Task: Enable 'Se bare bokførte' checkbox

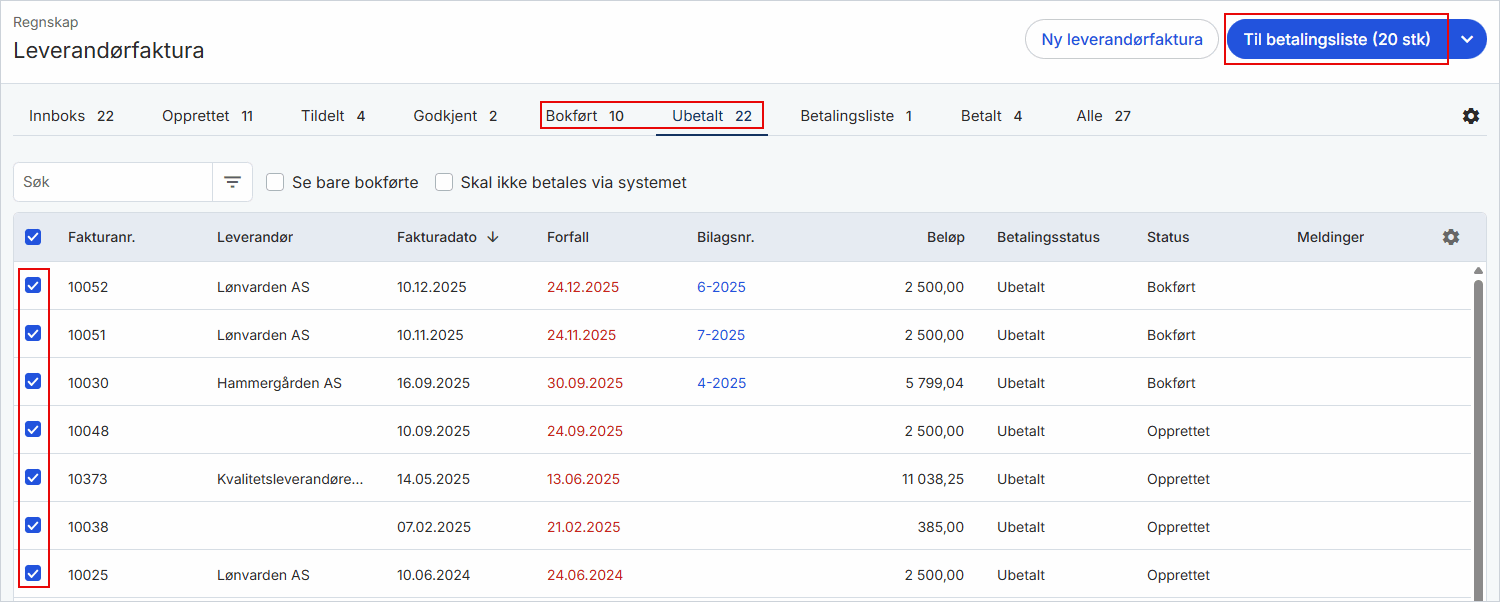Action: (275, 182)
